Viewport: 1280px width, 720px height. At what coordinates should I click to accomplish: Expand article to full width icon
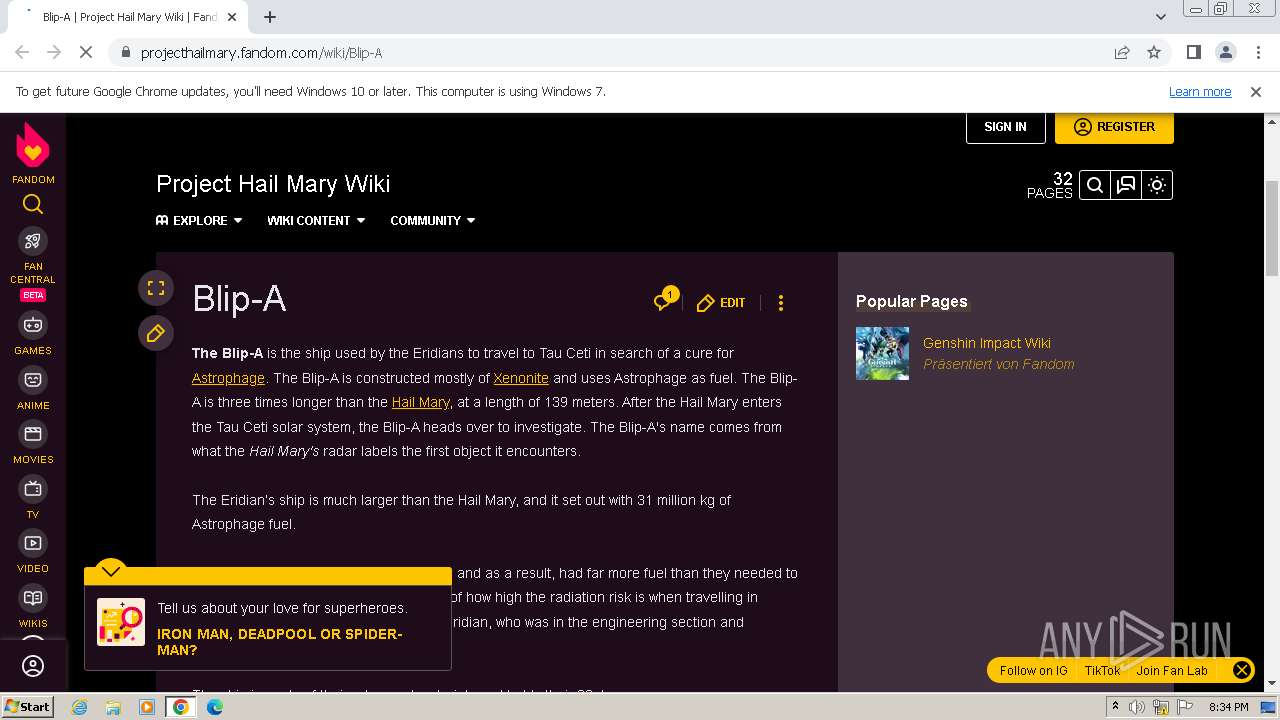(x=156, y=289)
